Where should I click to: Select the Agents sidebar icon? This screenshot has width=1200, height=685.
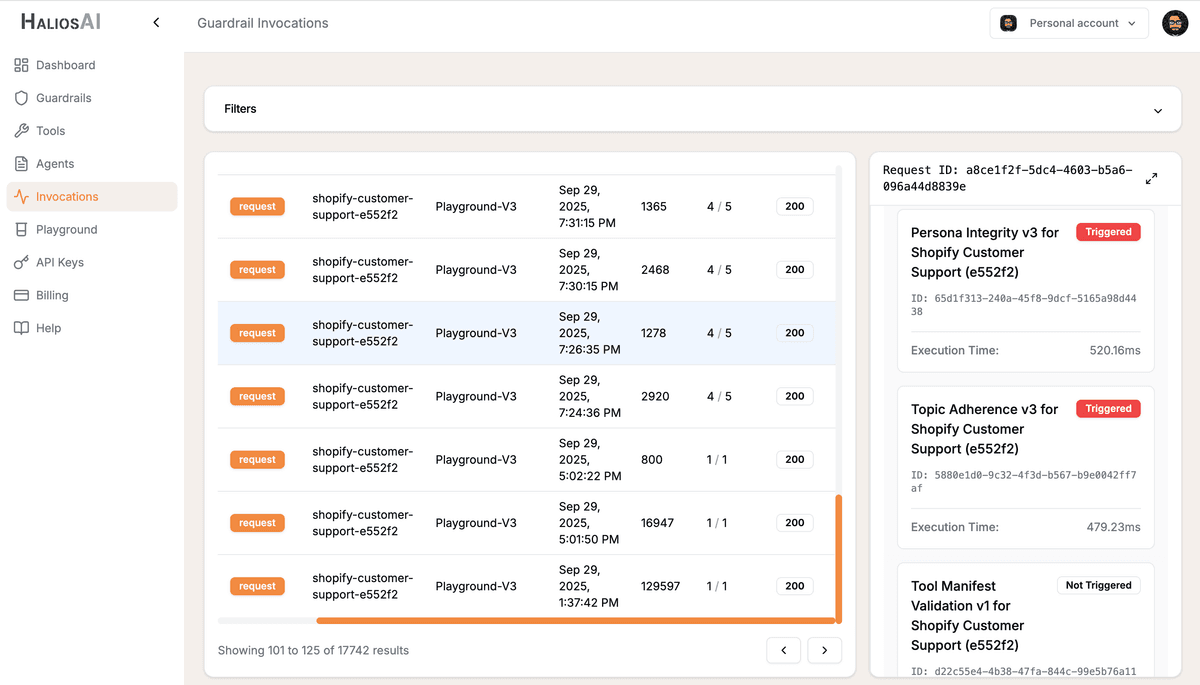tap(21, 163)
